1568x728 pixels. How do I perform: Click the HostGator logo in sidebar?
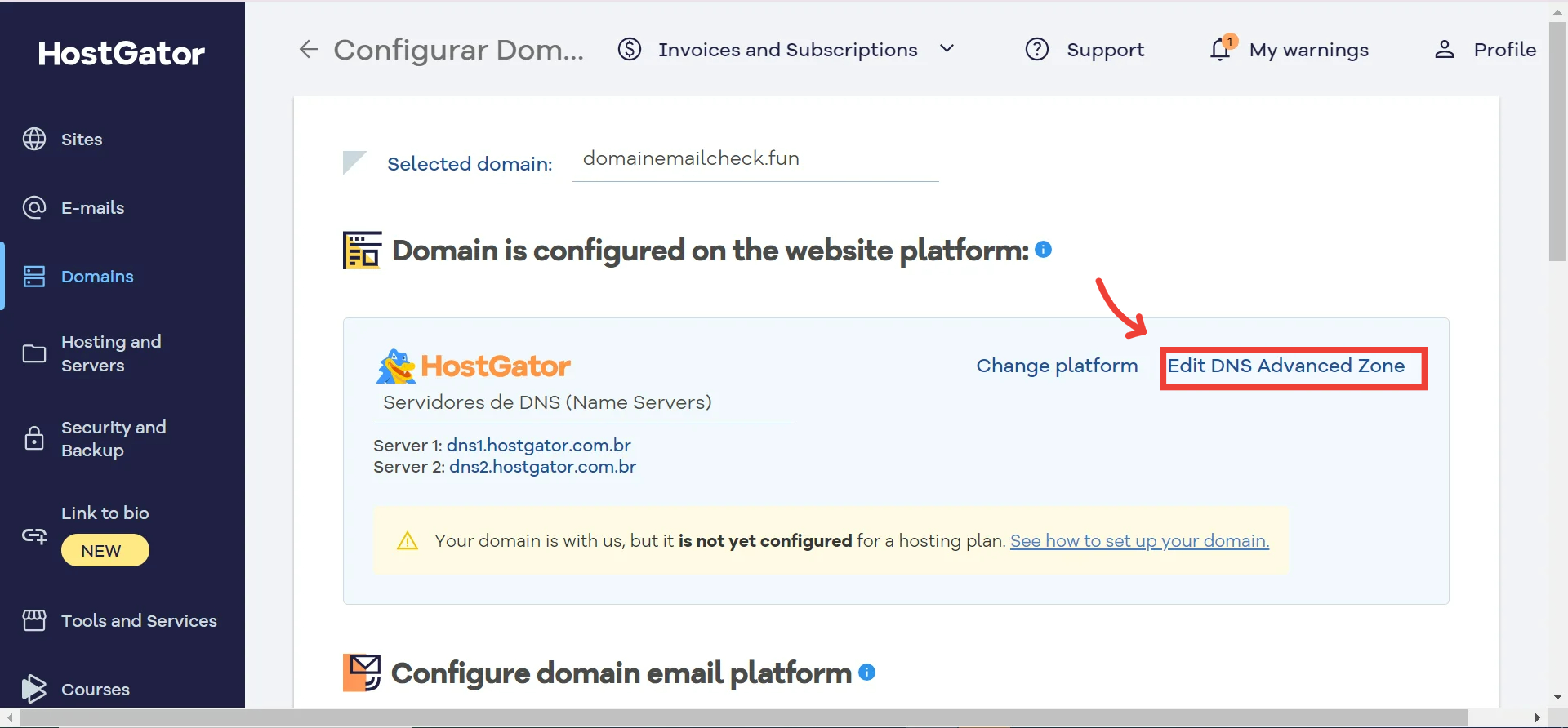click(122, 54)
